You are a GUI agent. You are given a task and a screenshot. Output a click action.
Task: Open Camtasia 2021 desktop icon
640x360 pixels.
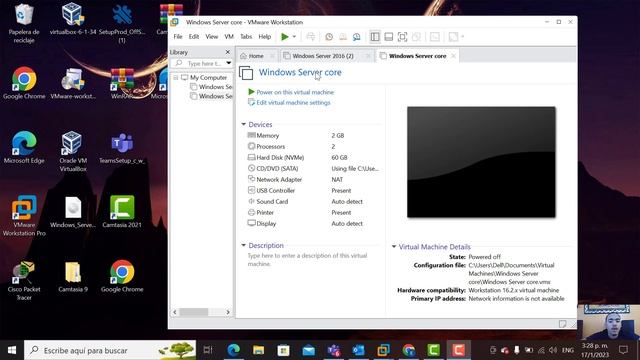coord(122,212)
